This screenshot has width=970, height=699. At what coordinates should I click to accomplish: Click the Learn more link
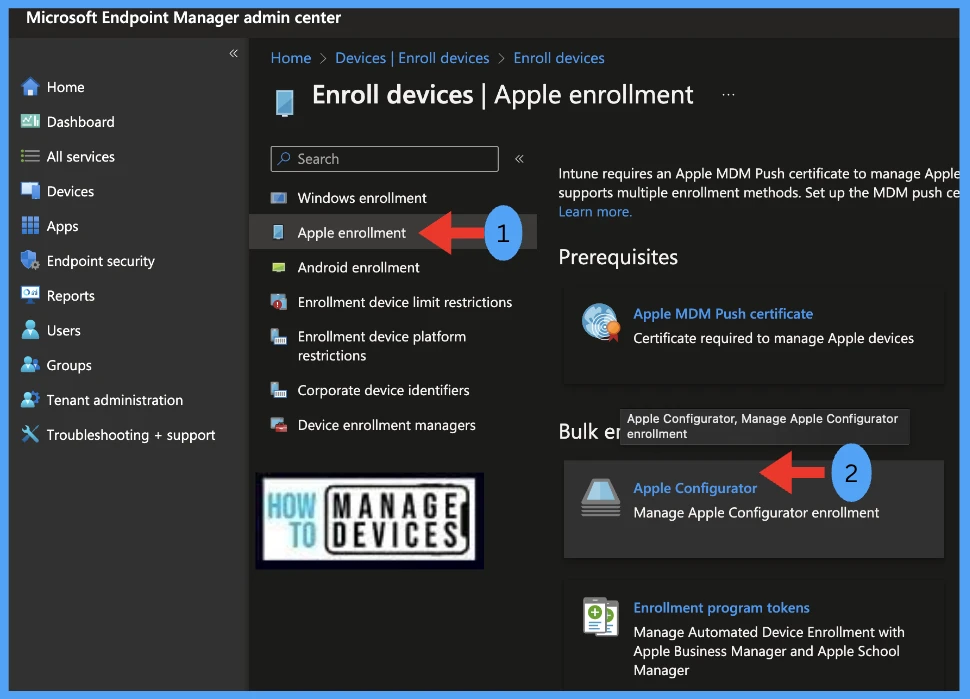[595, 212]
